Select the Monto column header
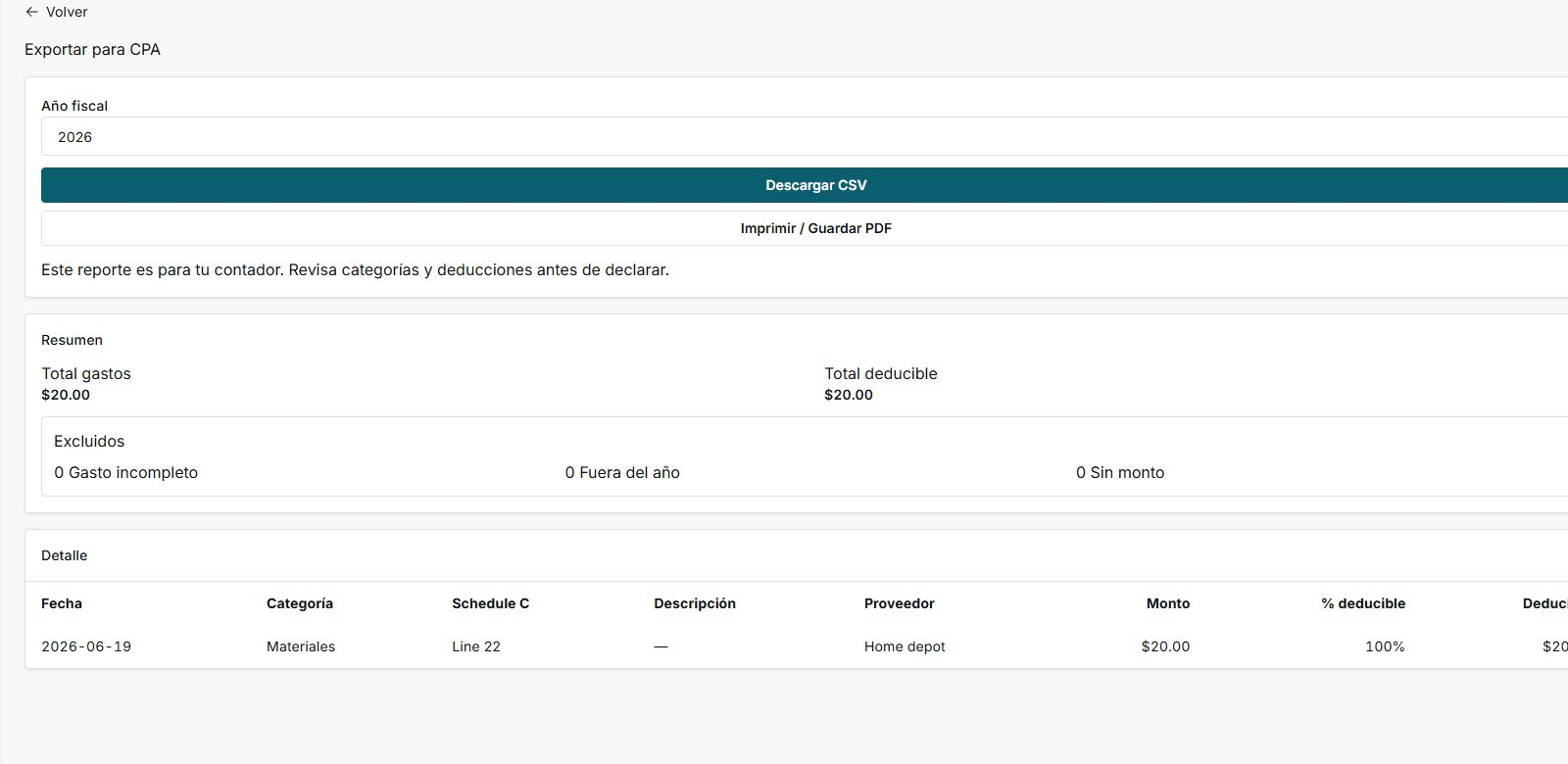 pos(1168,603)
